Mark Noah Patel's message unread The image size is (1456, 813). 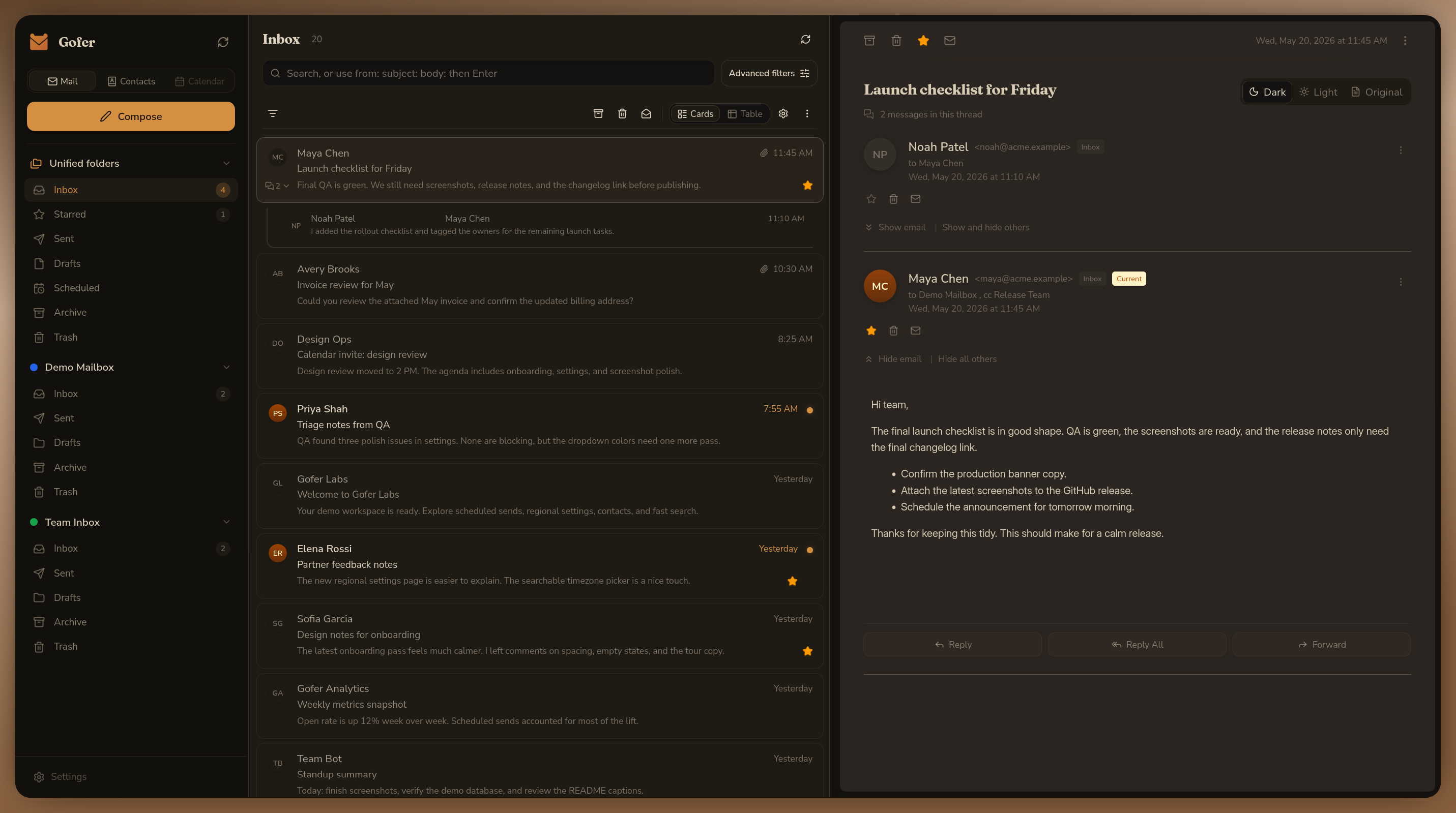coord(915,199)
